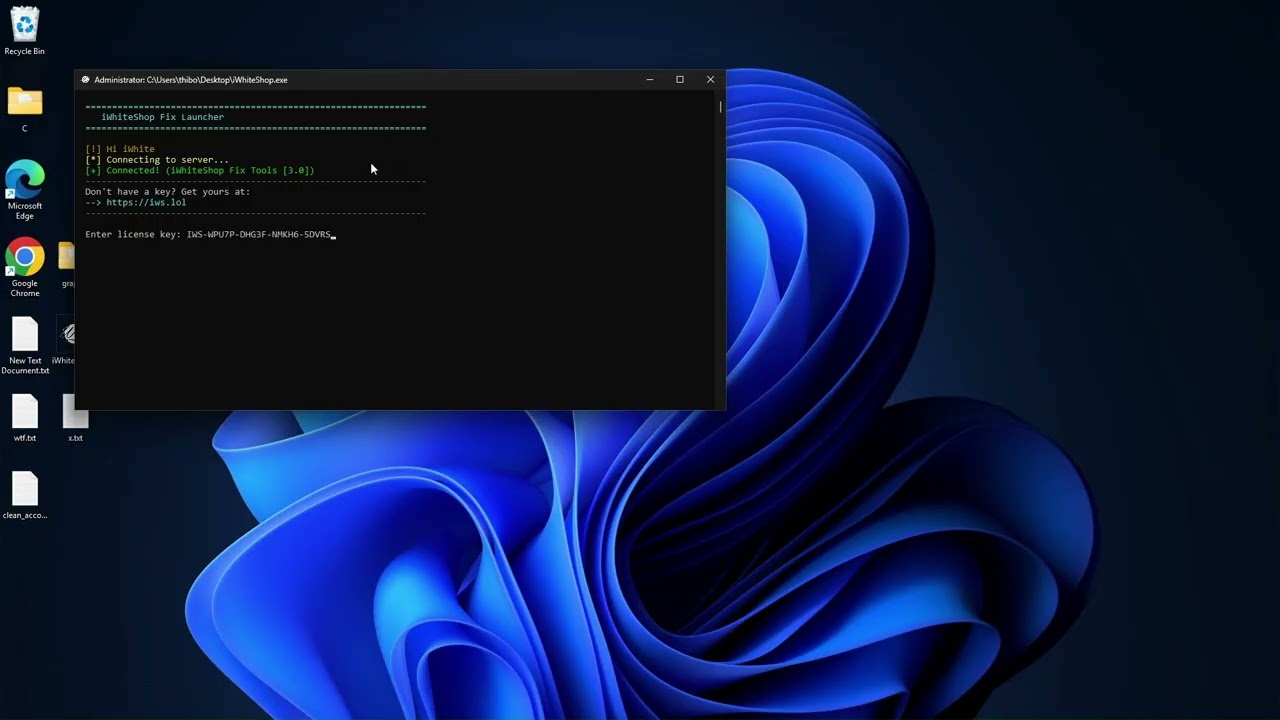Launch the Google Chrome desktop shortcut
This screenshot has height=720, width=1280.
tap(24, 267)
